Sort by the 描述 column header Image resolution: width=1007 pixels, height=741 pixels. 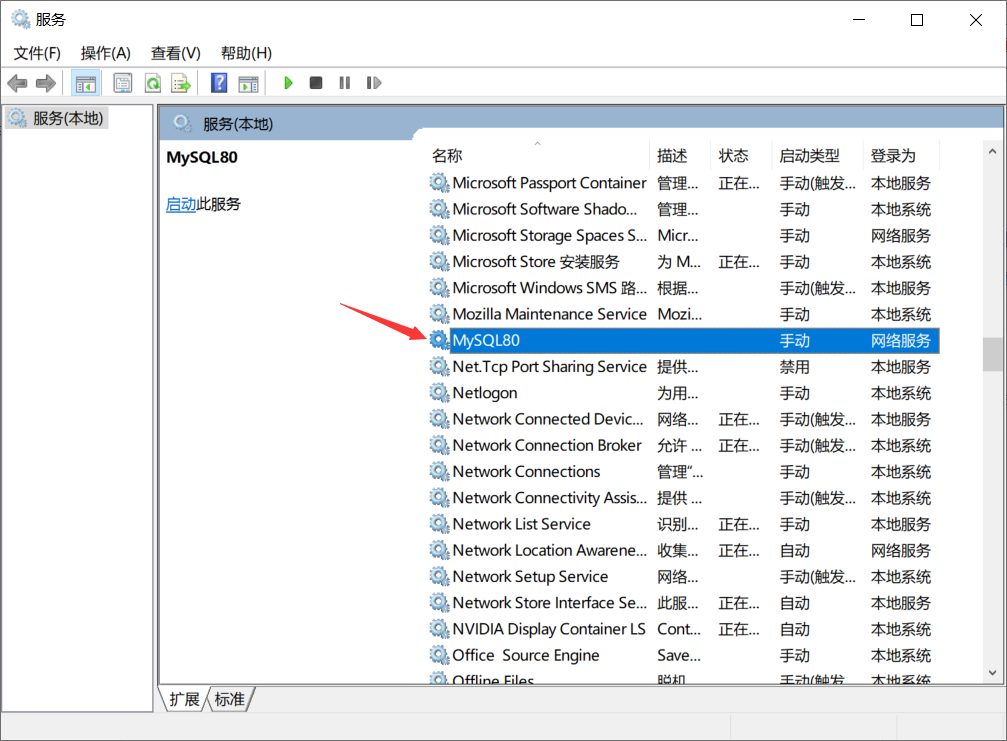(680, 155)
